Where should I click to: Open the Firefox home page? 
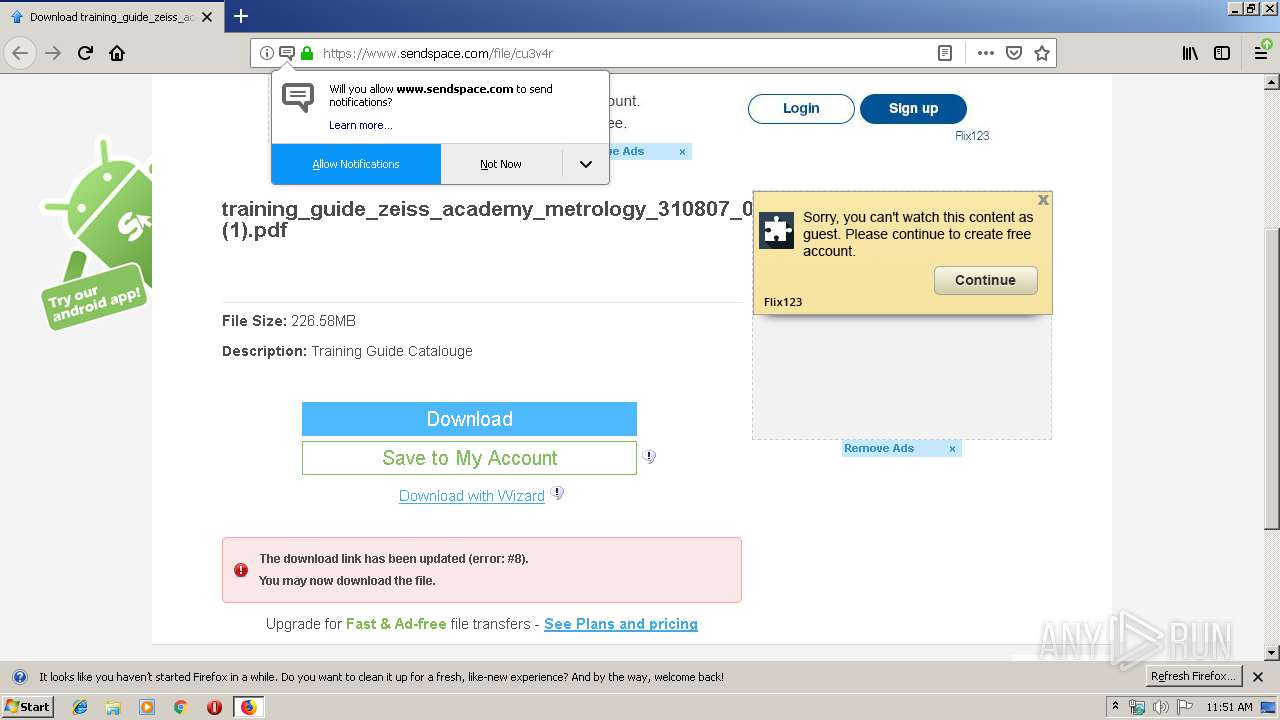pyautogui.click(x=117, y=53)
